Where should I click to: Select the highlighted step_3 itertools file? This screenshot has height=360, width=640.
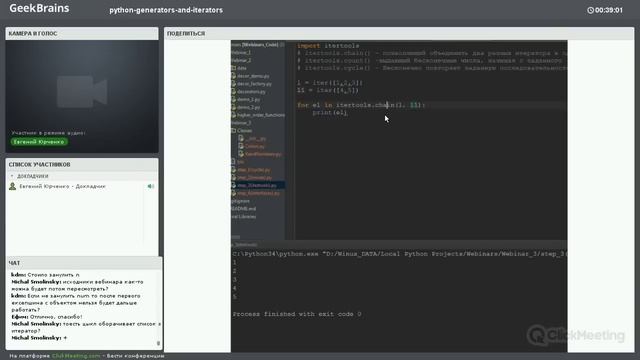257,185
